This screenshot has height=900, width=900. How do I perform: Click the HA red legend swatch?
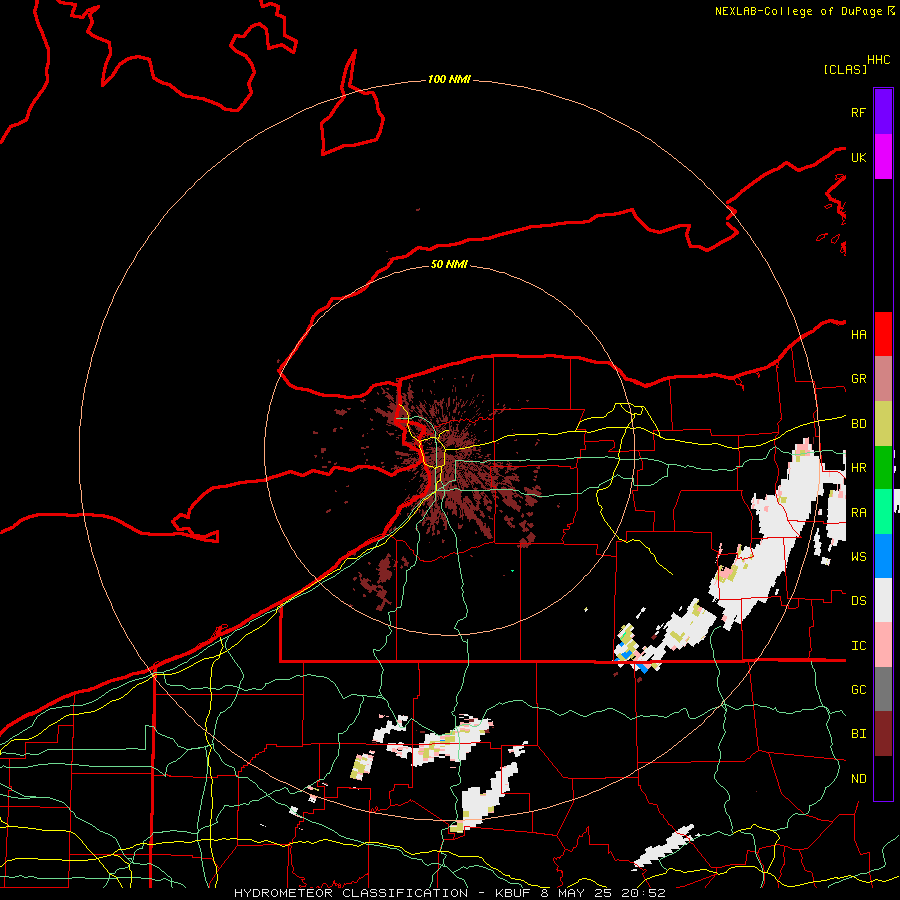tap(883, 334)
